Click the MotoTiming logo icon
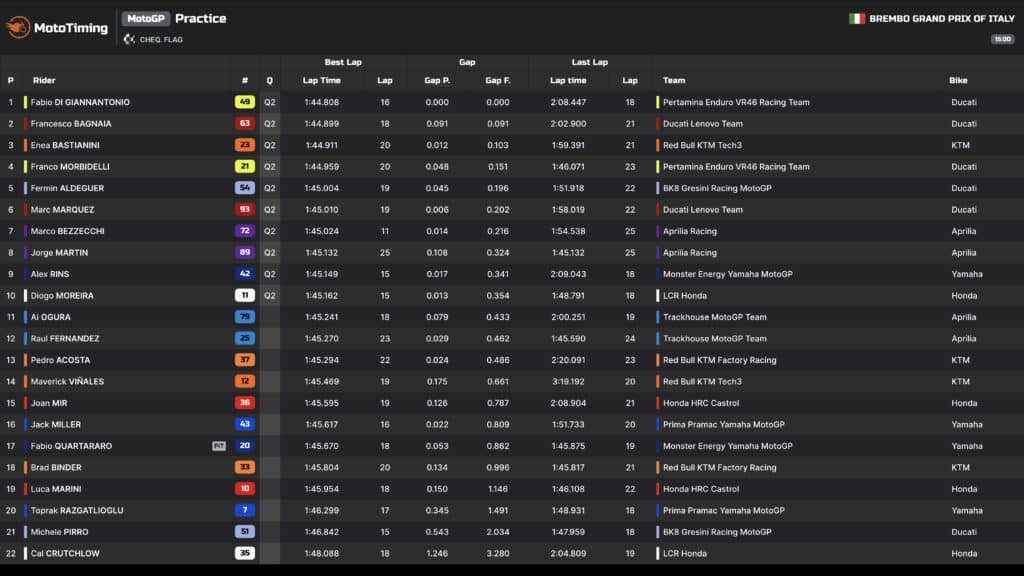 (x=18, y=27)
